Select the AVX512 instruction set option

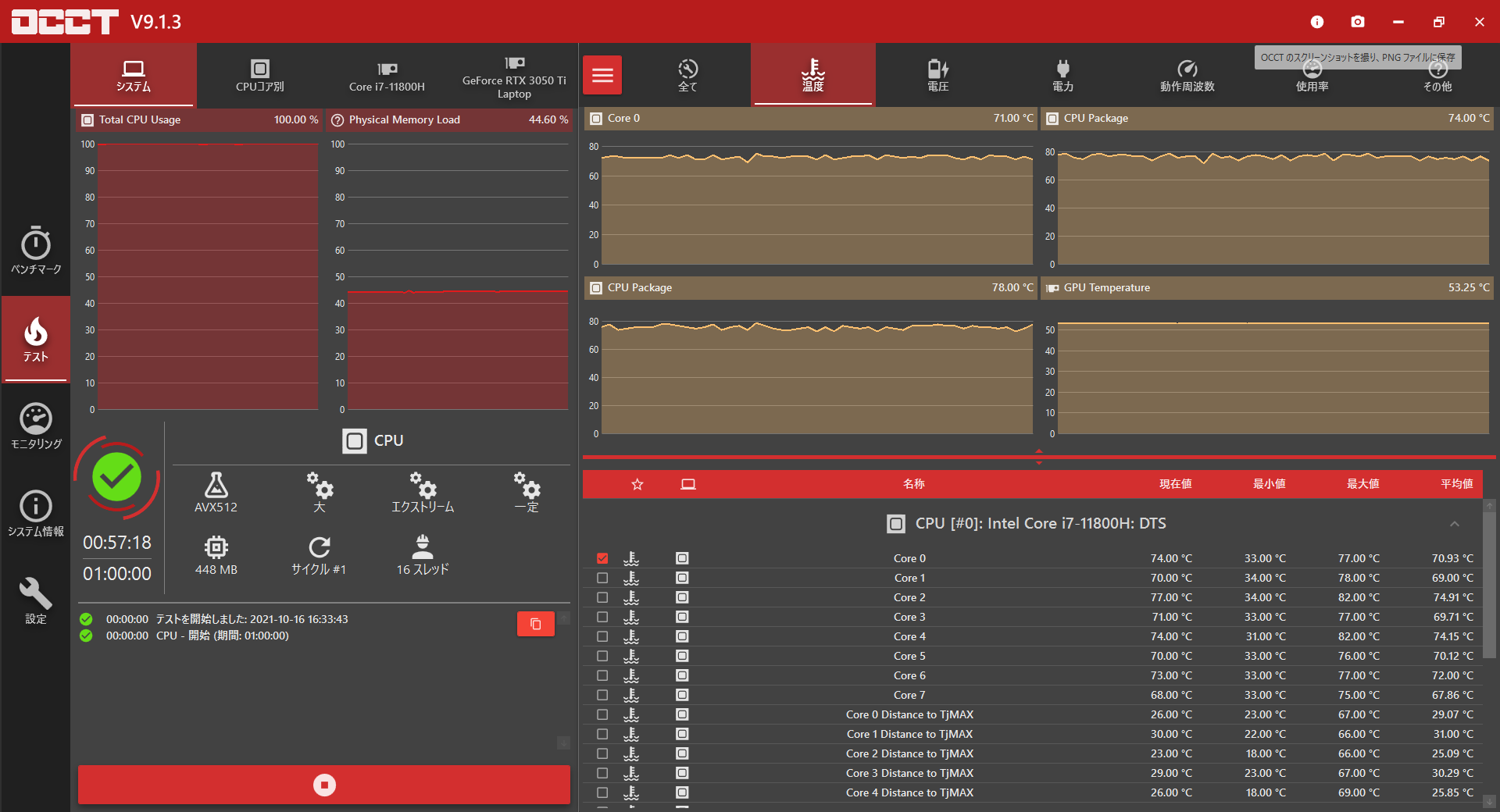point(216,492)
